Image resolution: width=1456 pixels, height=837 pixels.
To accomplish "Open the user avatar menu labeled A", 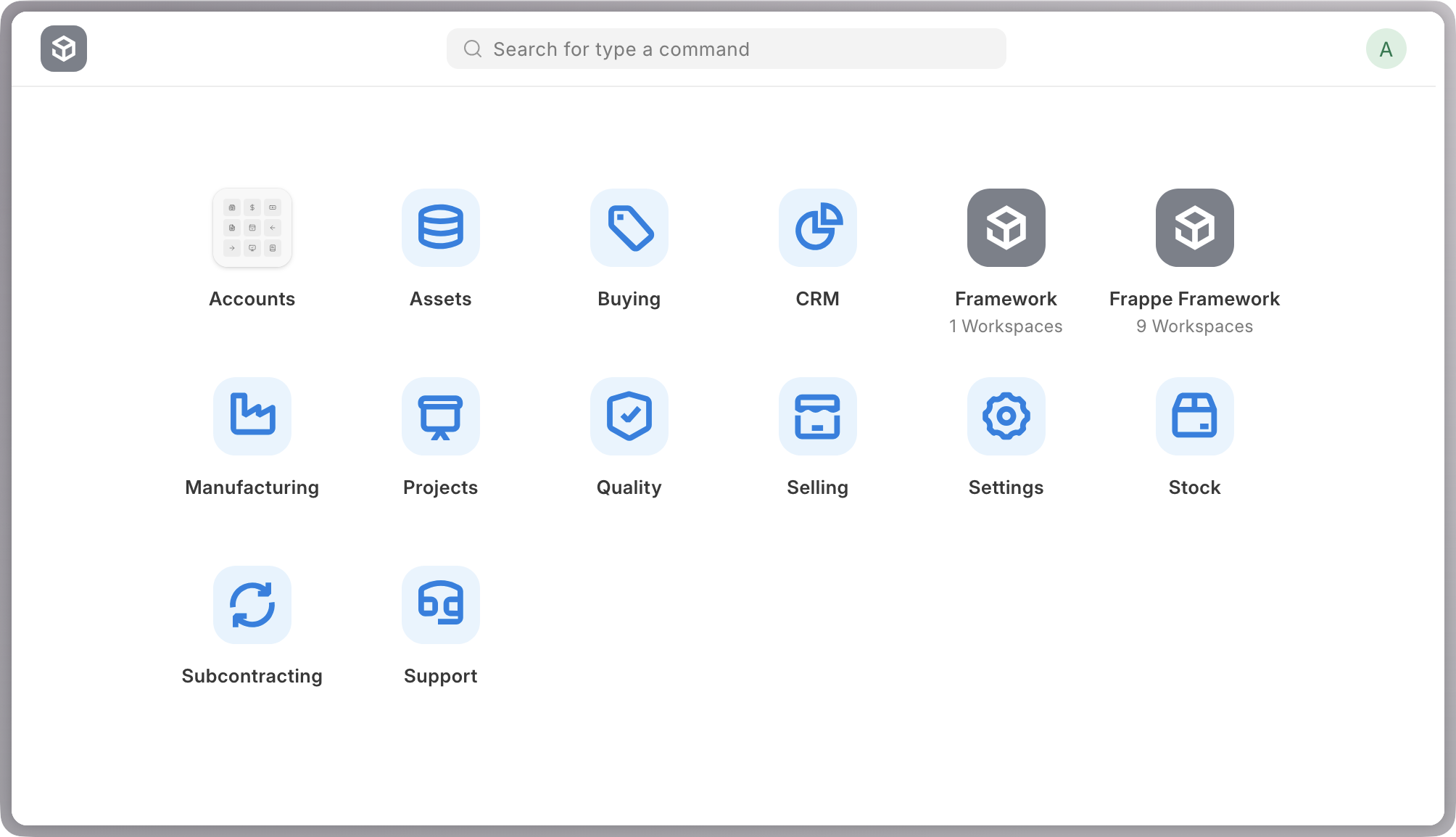I will coord(1386,49).
